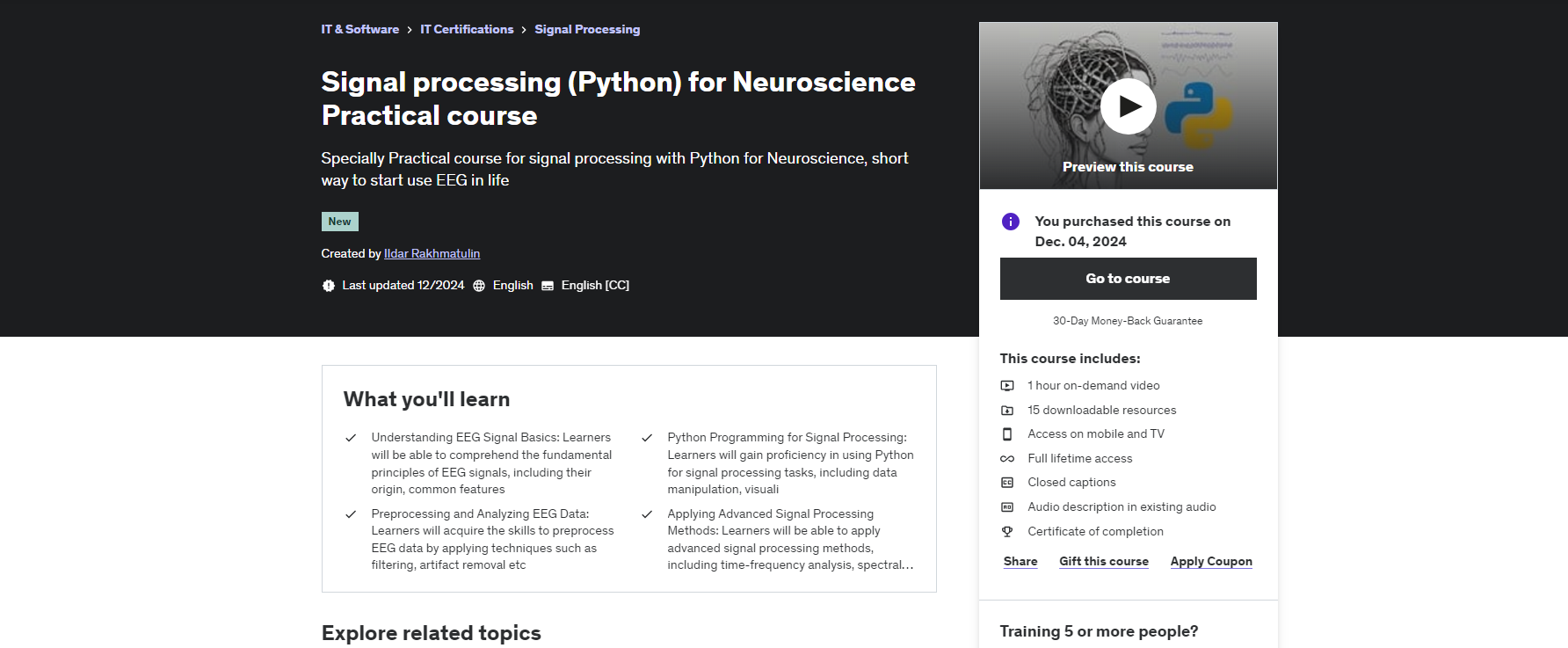Image resolution: width=1568 pixels, height=648 pixels.
Task: Click the 30-Day Money-Back Guarantee text
Action: (x=1128, y=321)
